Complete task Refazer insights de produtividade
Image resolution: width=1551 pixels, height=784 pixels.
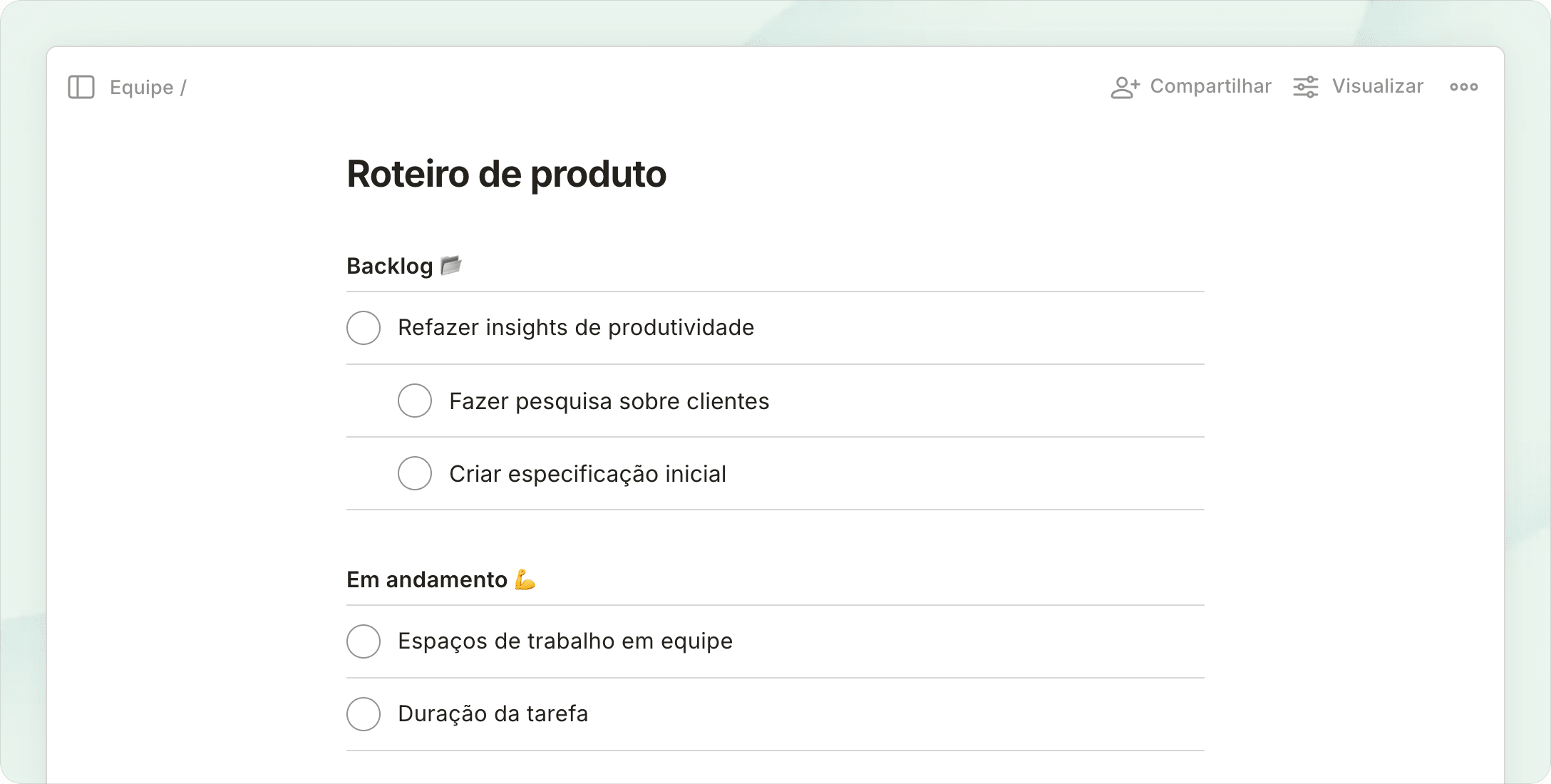(x=364, y=328)
